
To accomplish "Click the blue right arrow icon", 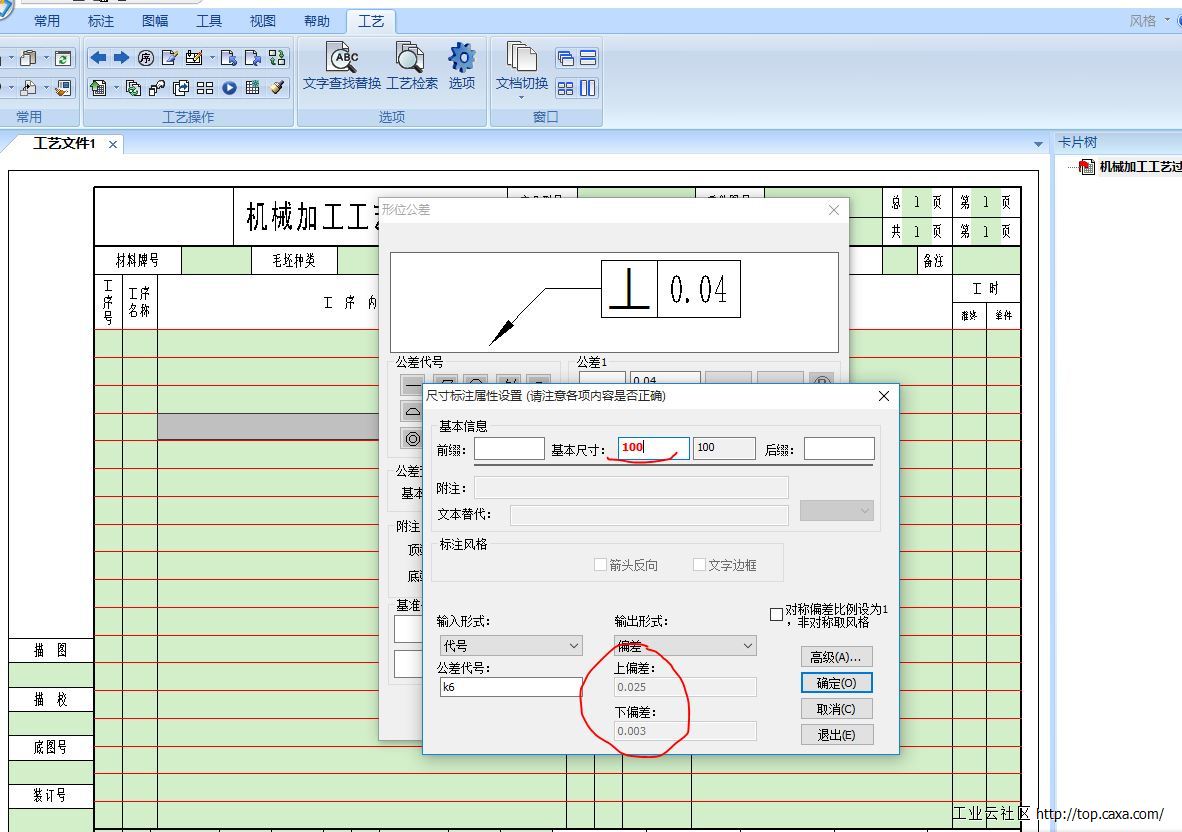I will point(121,58).
